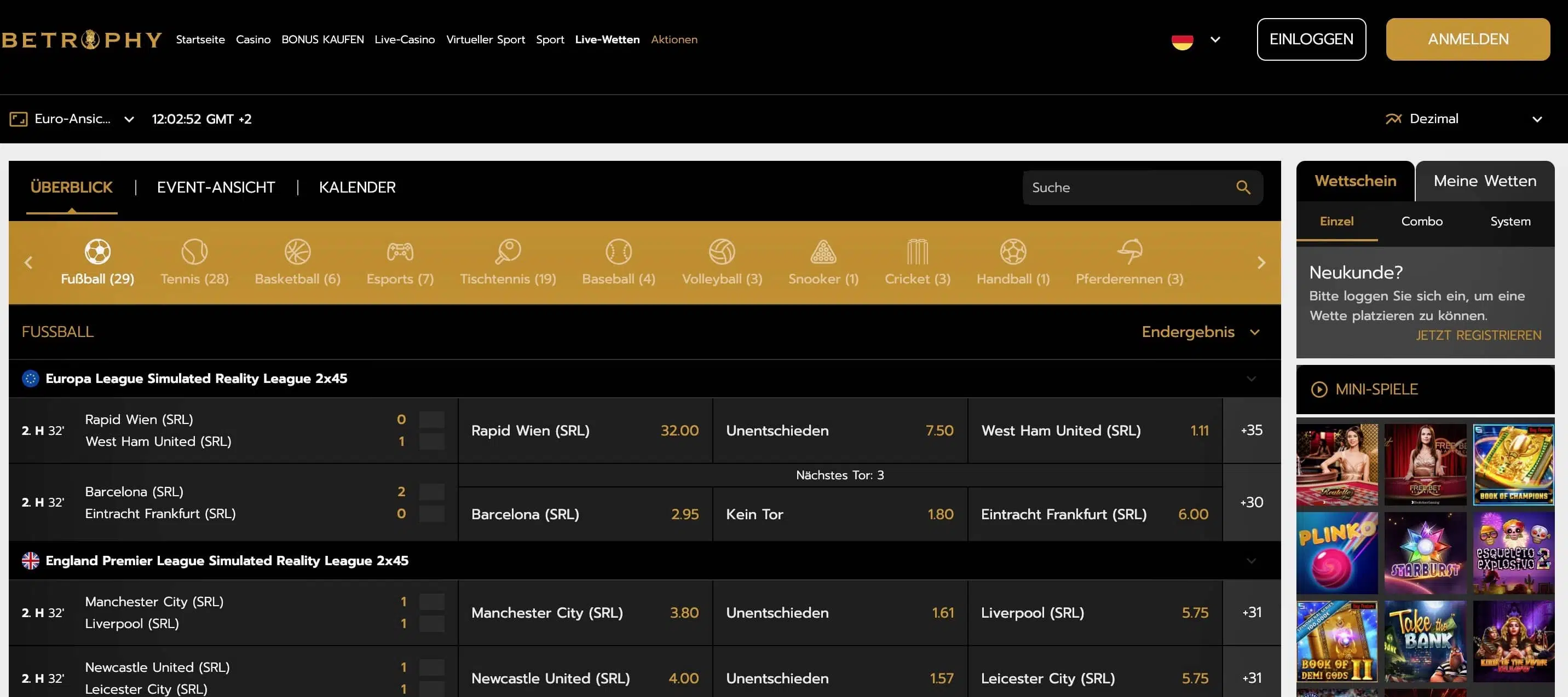Bet on Eintracht Frankfurt at 6.00

pos(1095,514)
